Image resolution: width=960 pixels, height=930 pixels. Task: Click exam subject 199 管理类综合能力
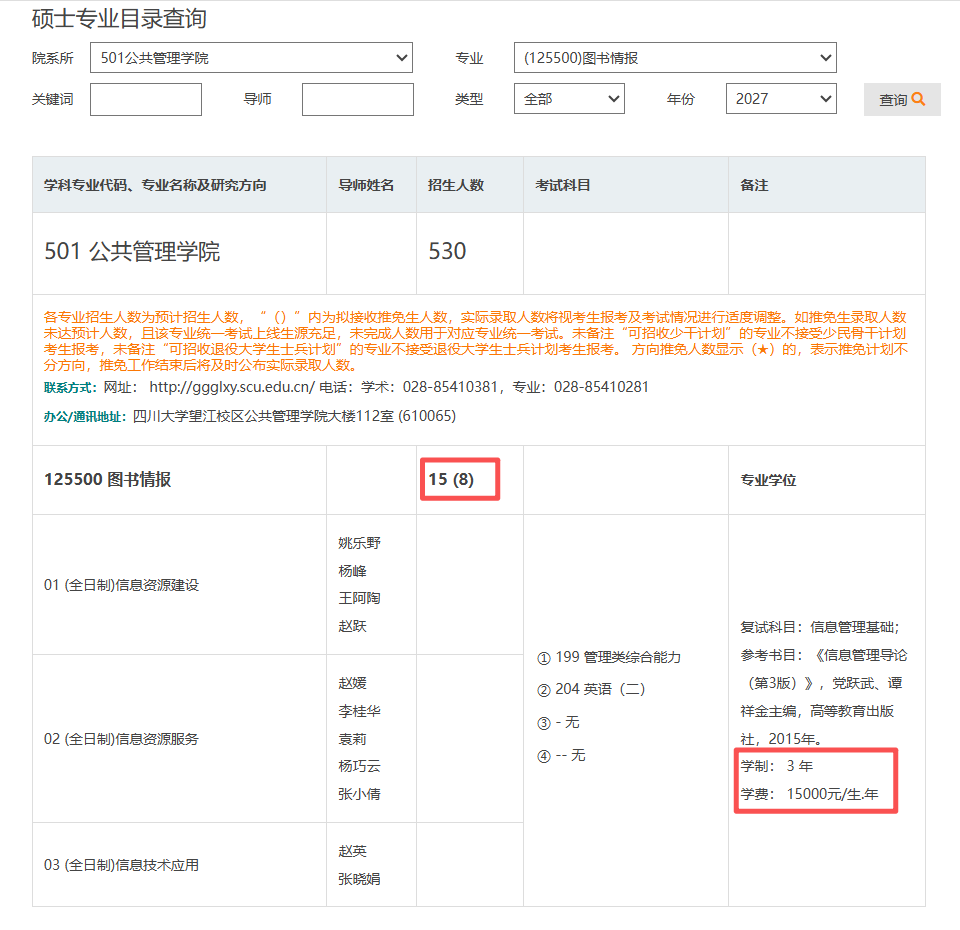coord(609,658)
